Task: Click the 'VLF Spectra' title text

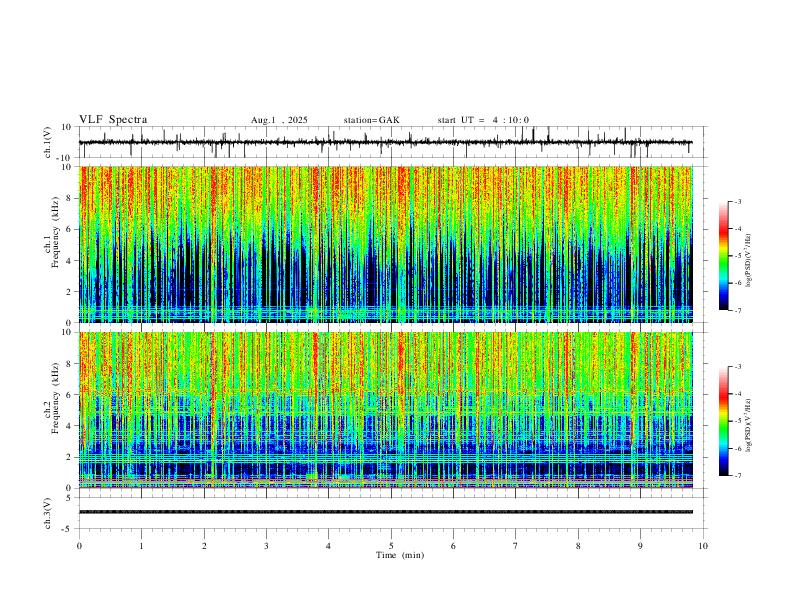Action: tap(113, 119)
